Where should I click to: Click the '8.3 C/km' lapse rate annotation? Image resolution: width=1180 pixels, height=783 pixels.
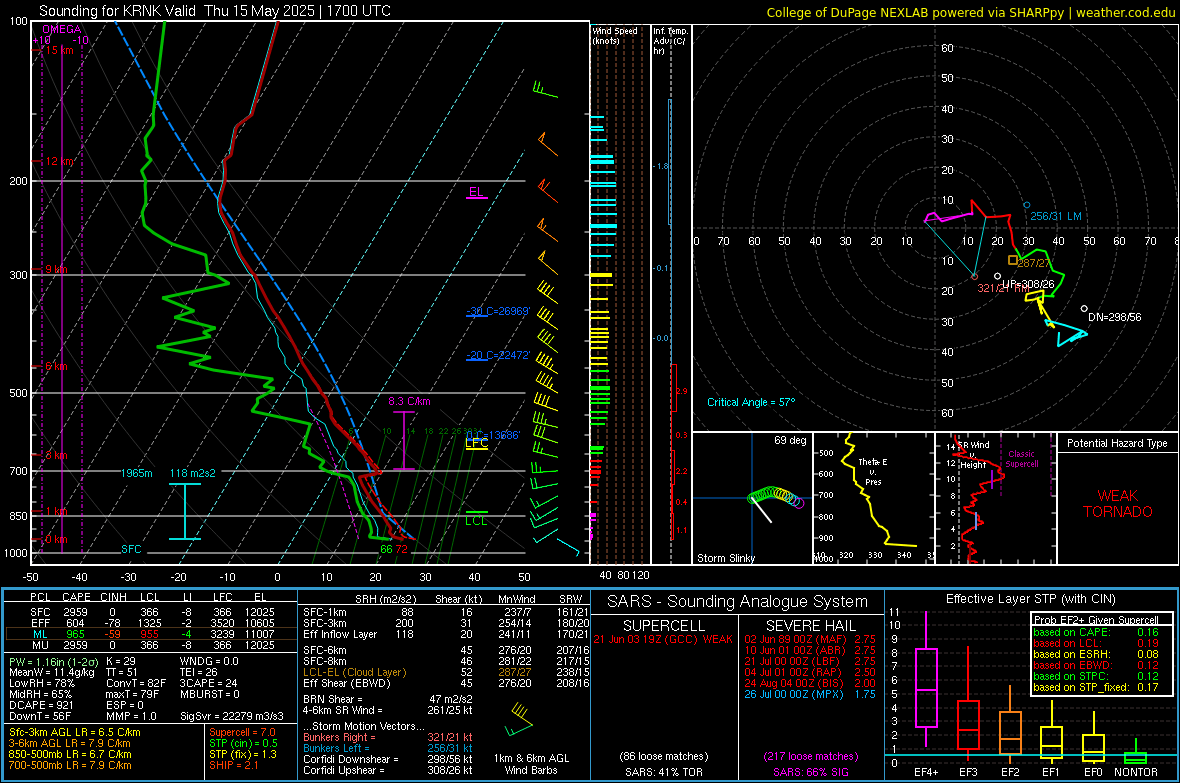409,401
